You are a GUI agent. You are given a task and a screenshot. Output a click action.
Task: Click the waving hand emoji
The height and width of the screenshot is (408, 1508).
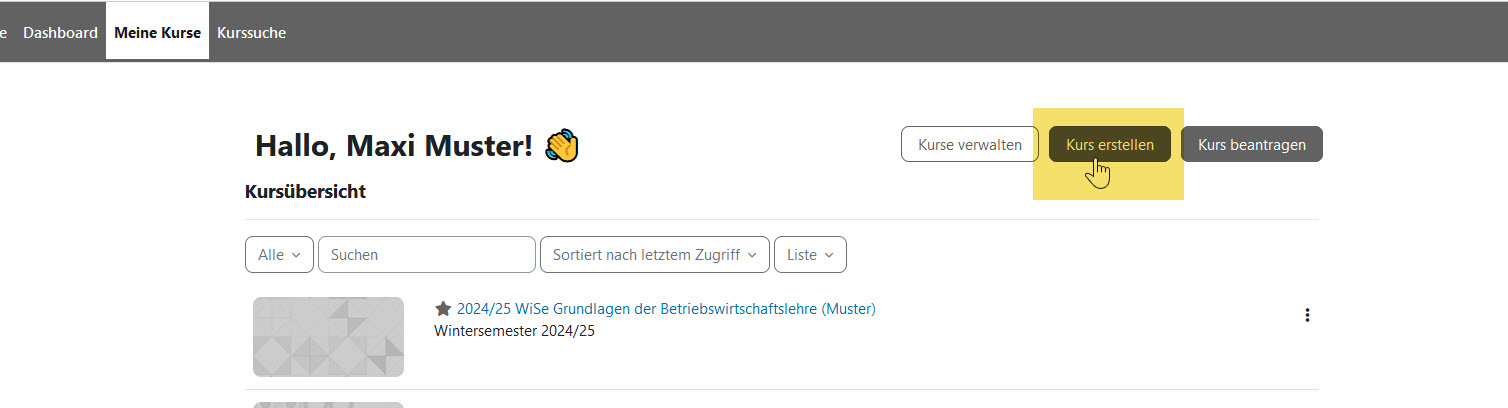(562, 146)
